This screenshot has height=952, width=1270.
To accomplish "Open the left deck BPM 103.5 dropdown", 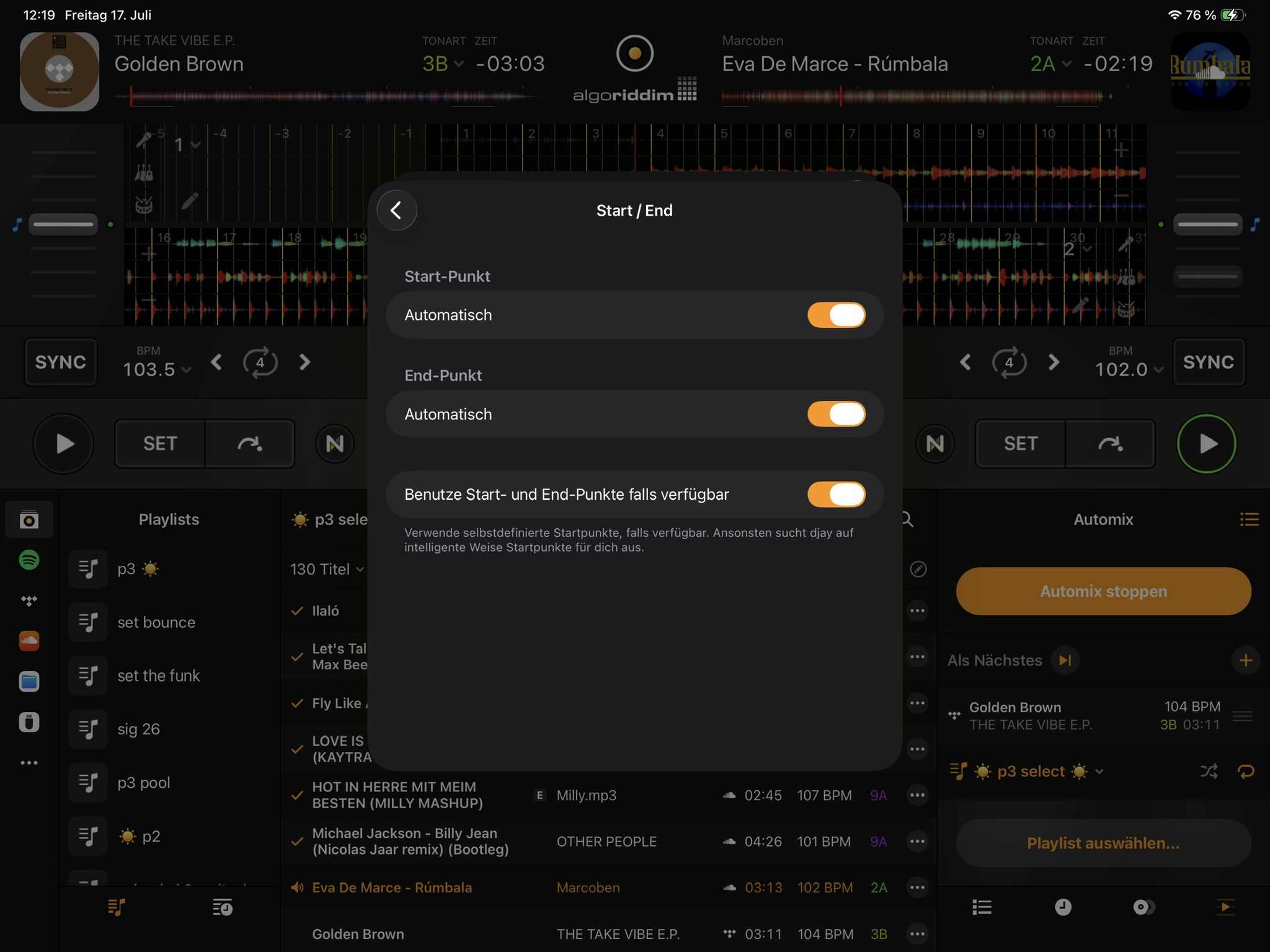I will pos(157,369).
